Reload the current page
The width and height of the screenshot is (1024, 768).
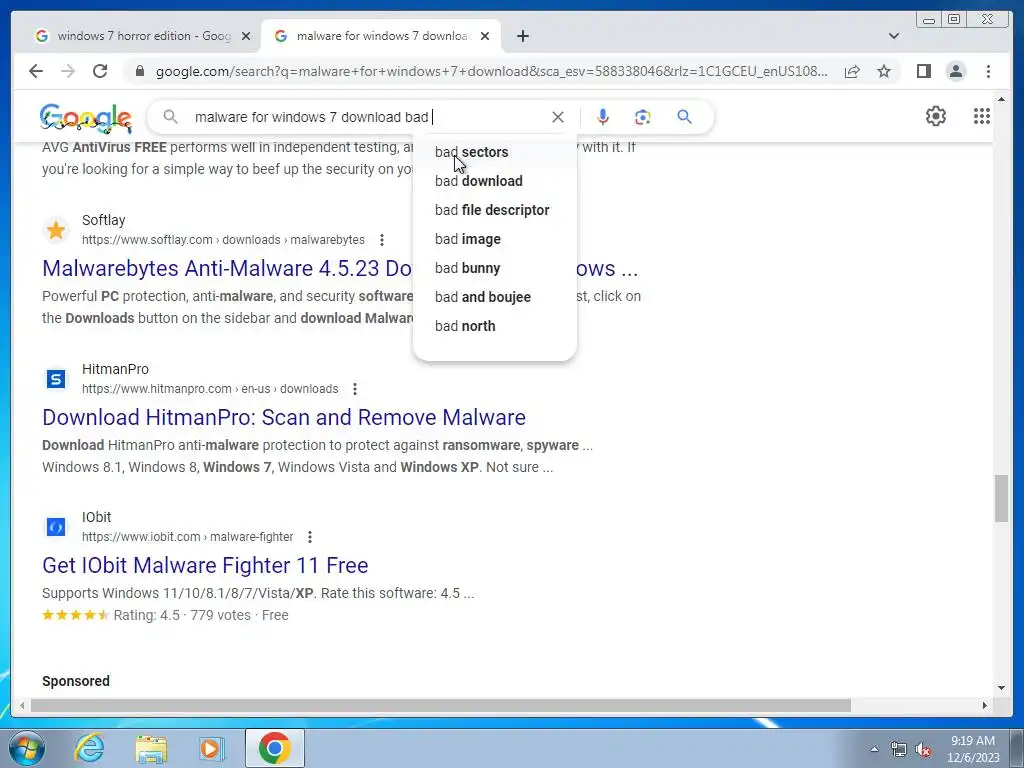click(x=100, y=71)
